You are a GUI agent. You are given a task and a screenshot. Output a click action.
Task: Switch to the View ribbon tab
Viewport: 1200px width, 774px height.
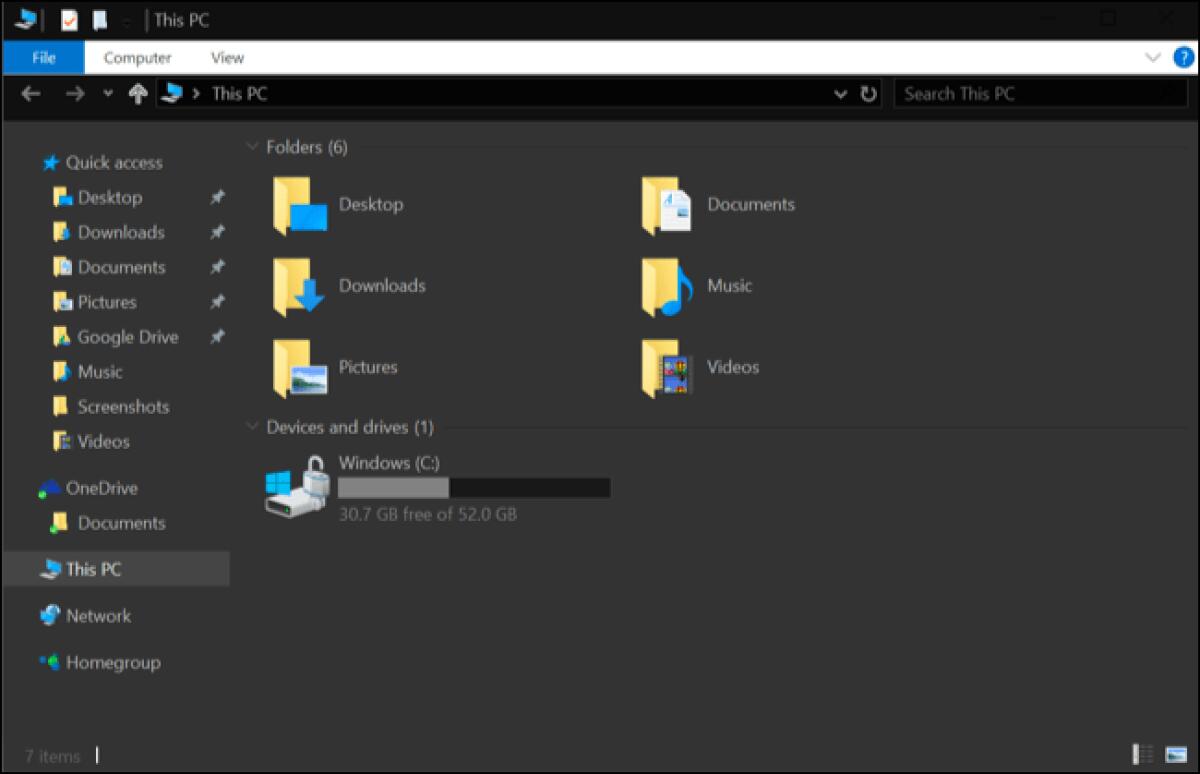point(227,57)
